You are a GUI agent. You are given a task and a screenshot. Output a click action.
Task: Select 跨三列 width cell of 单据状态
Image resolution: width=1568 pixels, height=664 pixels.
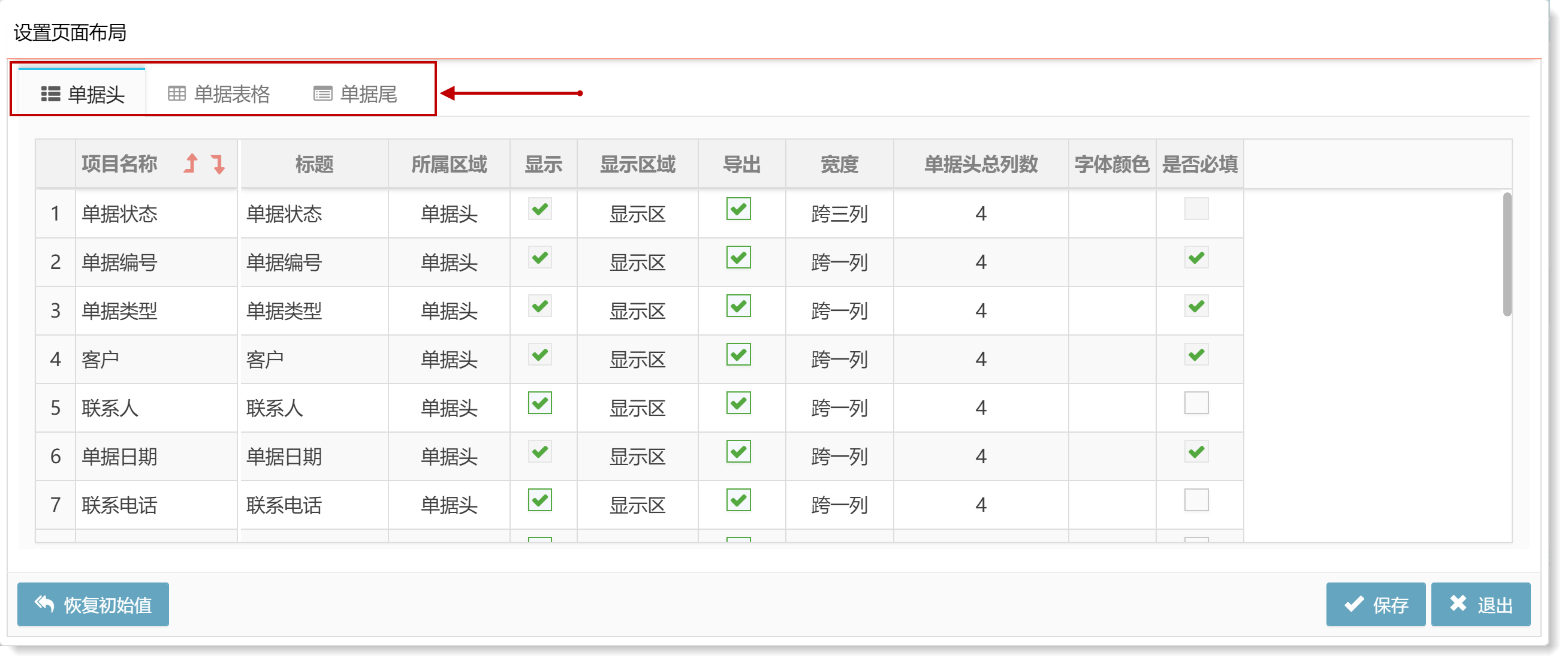click(839, 213)
